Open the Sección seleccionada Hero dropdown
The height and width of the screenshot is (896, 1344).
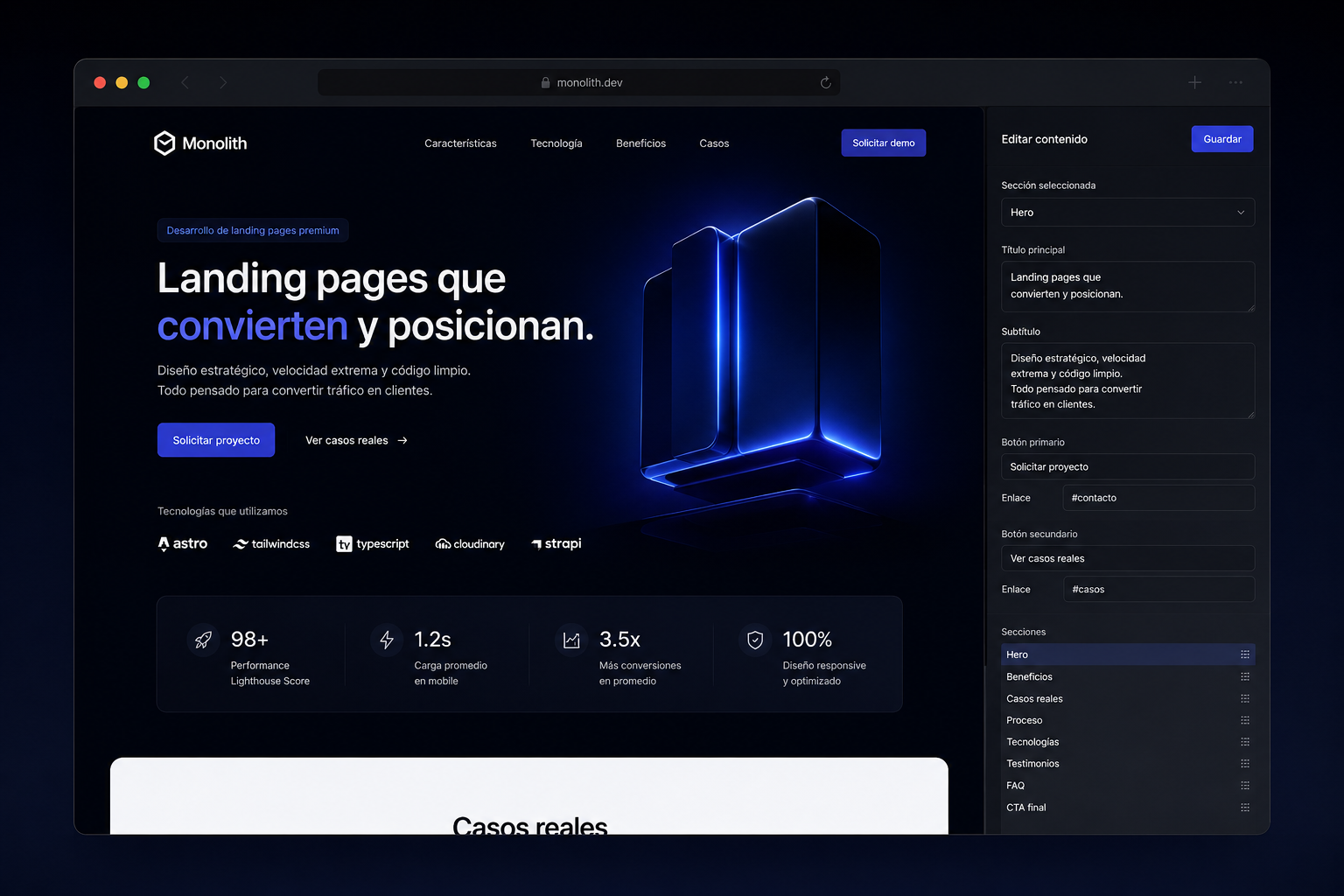pyautogui.click(x=1128, y=213)
